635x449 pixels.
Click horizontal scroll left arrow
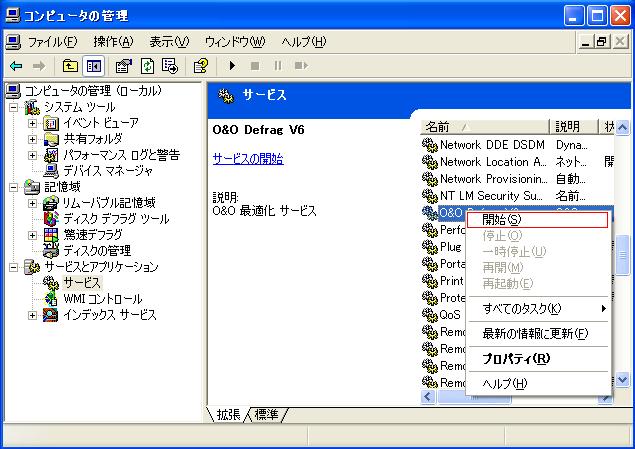[428, 397]
